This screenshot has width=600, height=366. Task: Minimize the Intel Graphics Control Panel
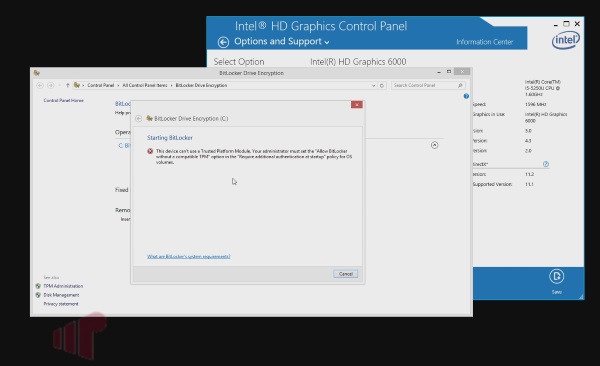pos(555,24)
